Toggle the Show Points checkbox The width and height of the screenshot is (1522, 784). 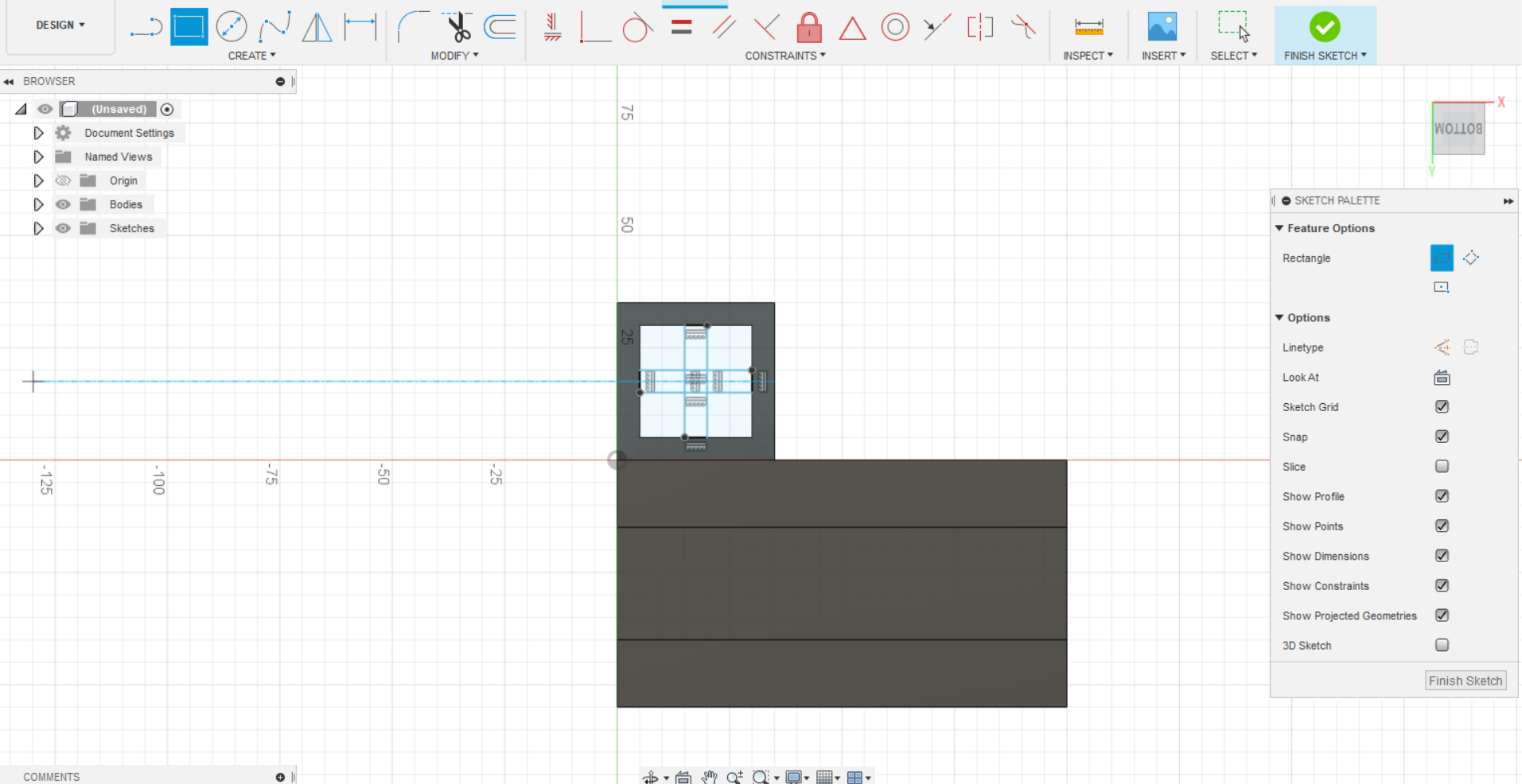(x=1442, y=526)
